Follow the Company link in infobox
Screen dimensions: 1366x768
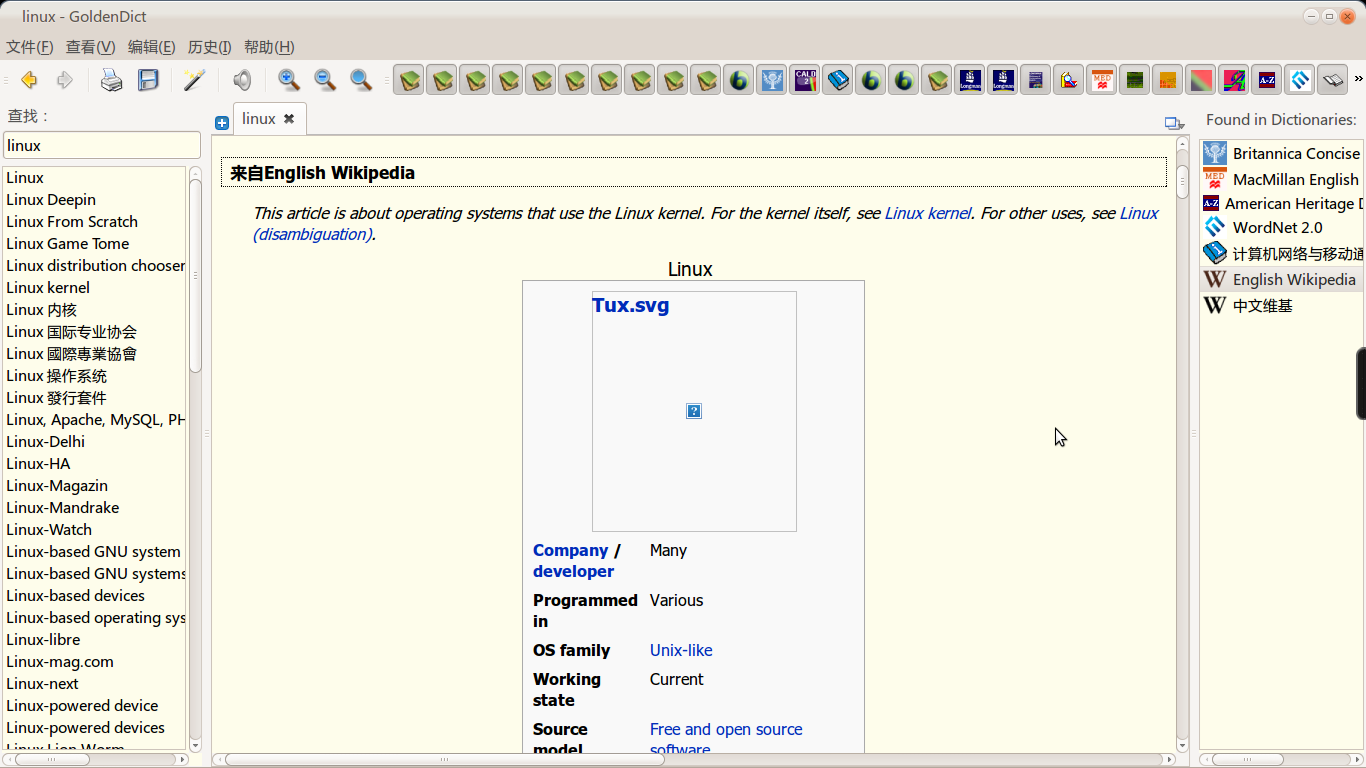[x=570, y=550]
